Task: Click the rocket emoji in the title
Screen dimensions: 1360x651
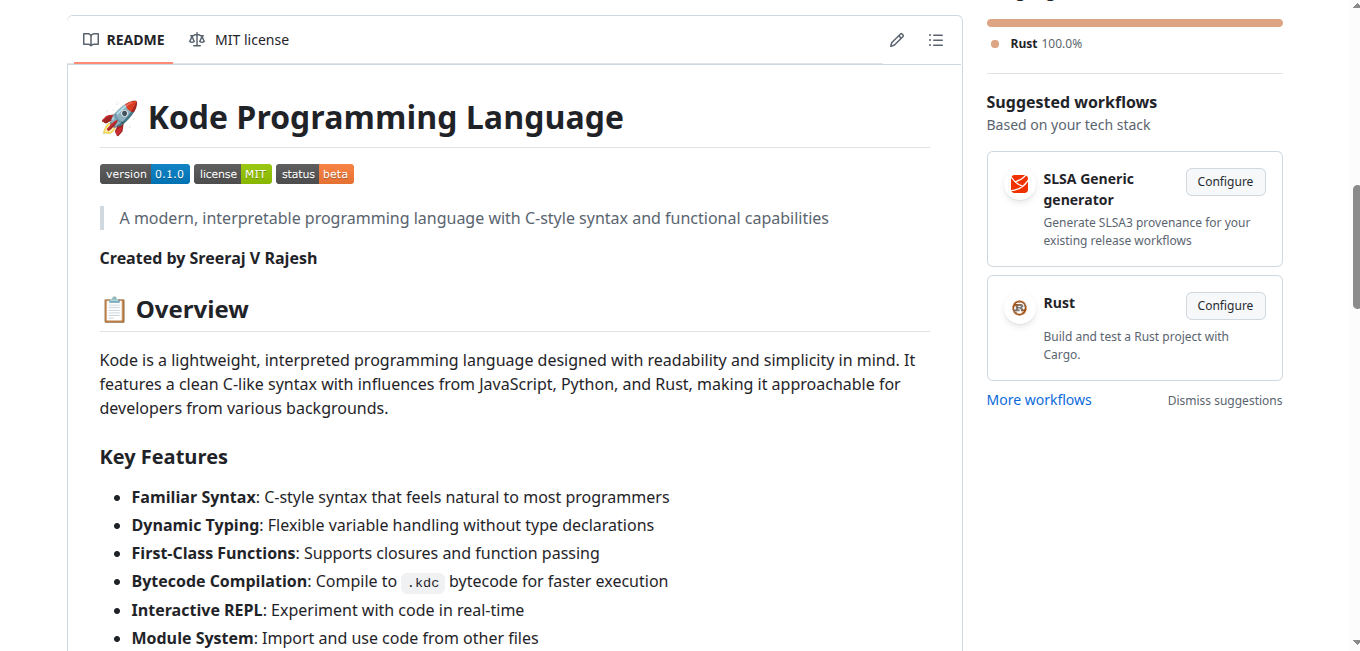Action: [119, 118]
